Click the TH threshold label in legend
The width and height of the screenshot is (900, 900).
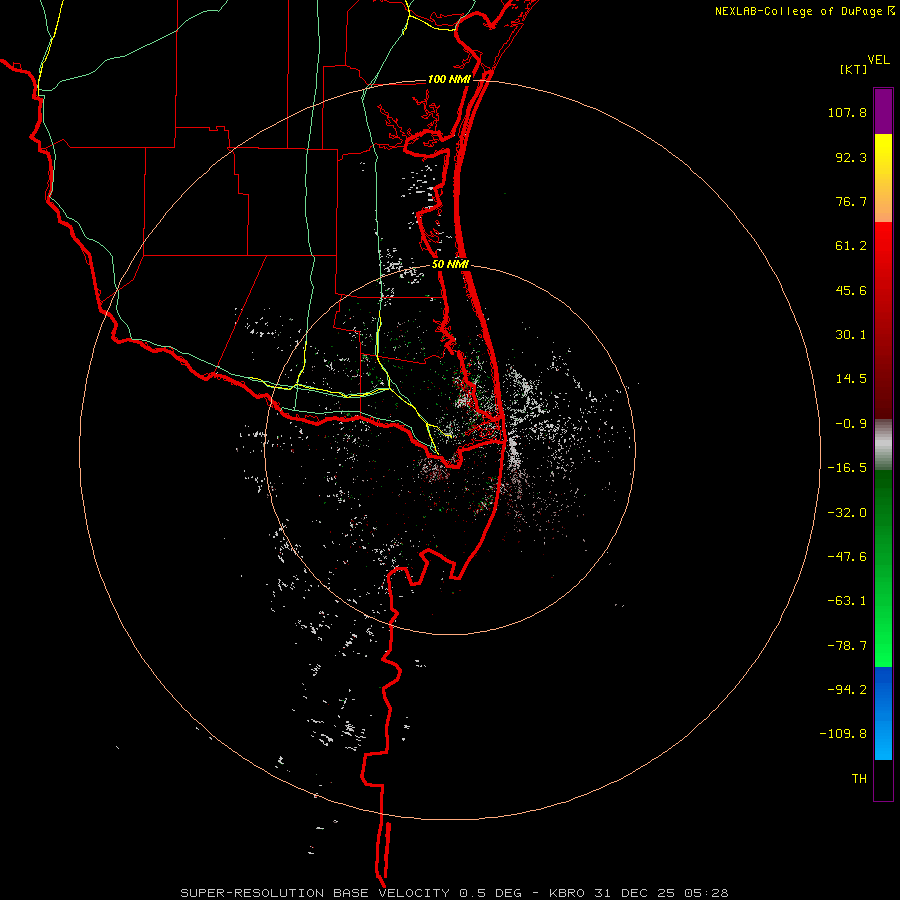coord(859,779)
